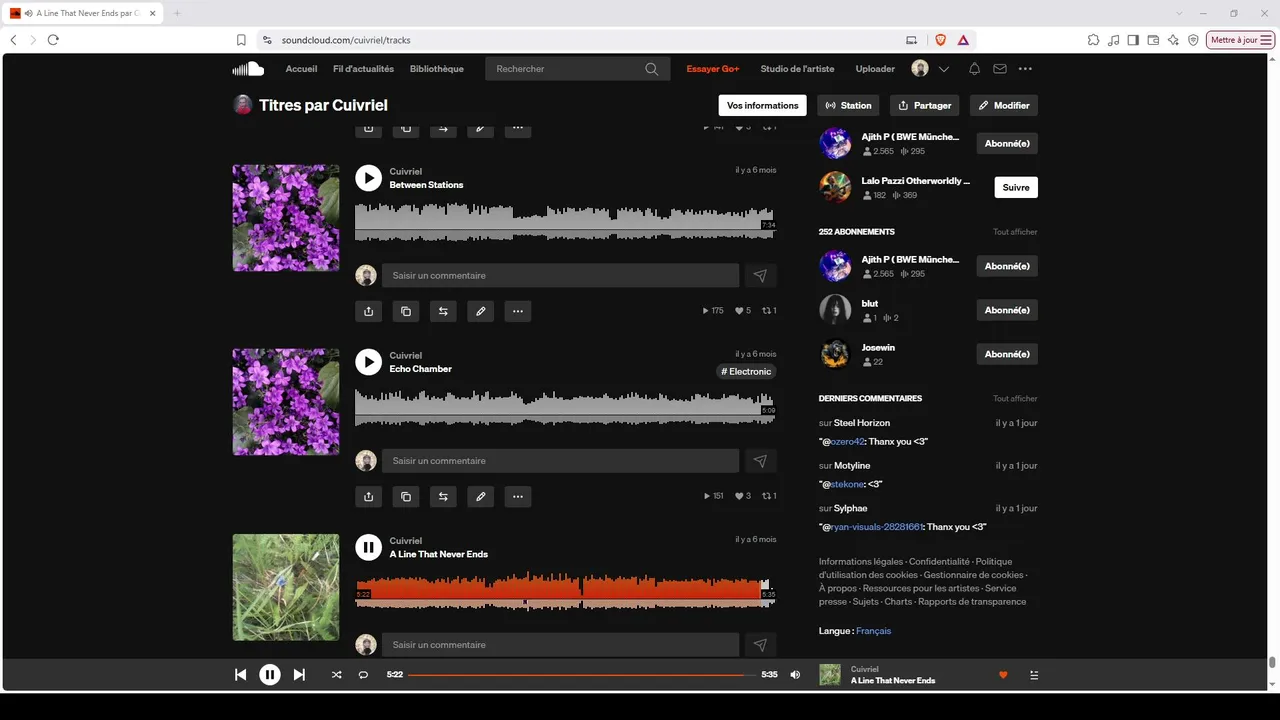The image size is (1280, 720).
Task: Open the tab search chevron in title bar
Action: coord(1180,13)
